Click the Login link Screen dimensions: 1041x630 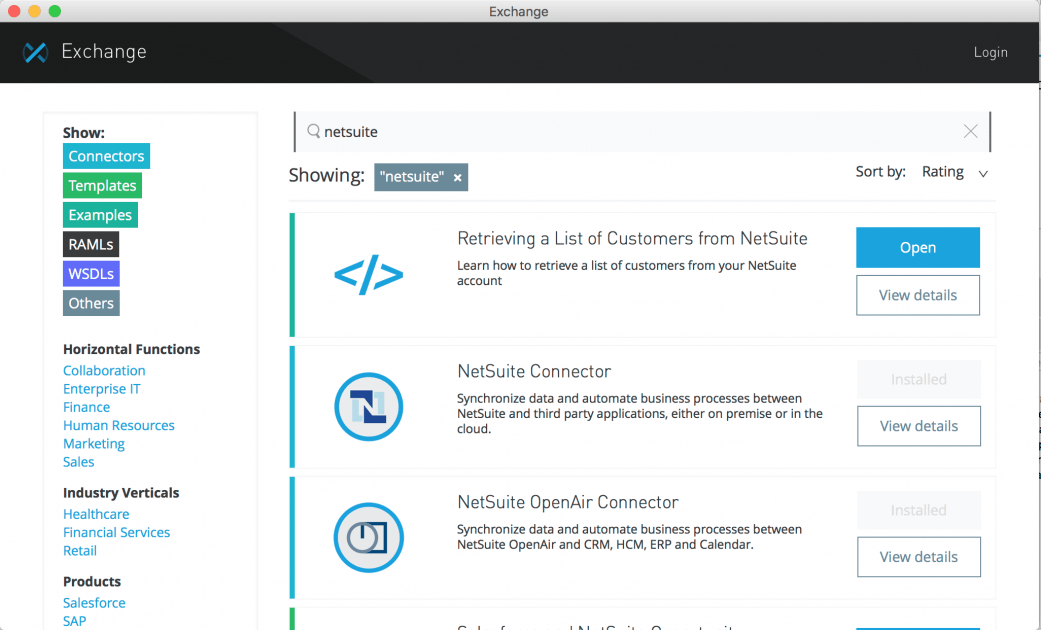pyautogui.click(x=990, y=52)
